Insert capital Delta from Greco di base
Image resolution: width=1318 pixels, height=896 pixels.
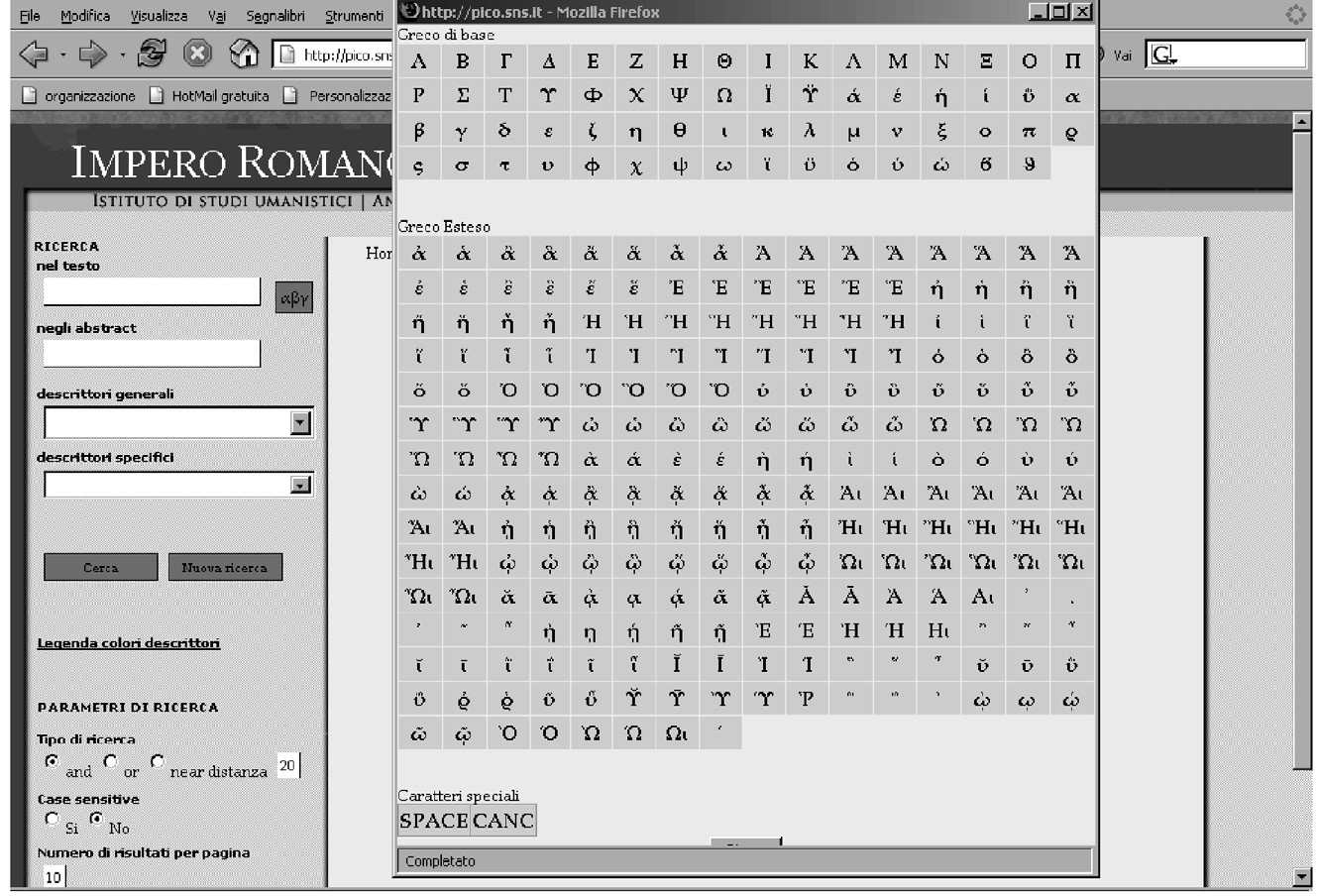coord(549,61)
